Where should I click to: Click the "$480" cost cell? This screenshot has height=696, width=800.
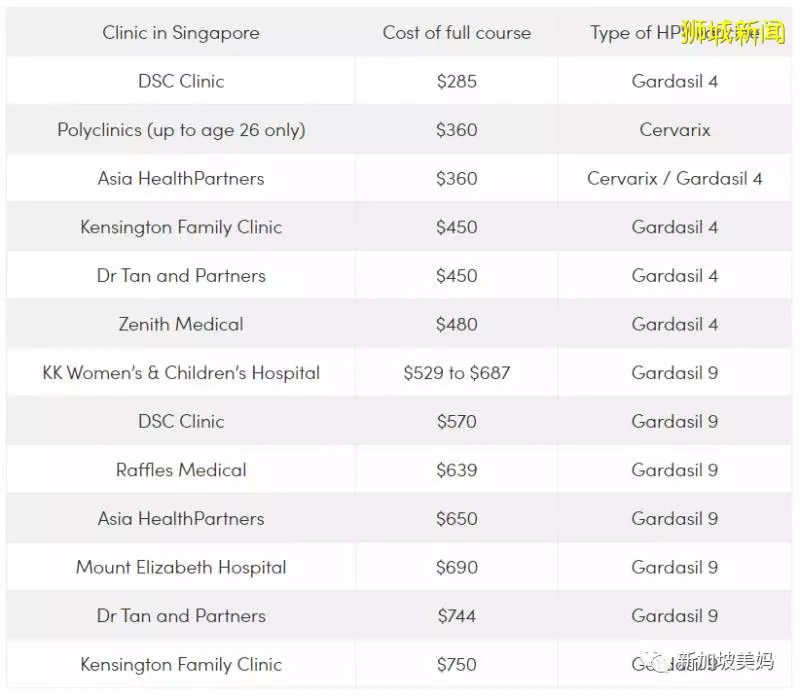coord(457,325)
